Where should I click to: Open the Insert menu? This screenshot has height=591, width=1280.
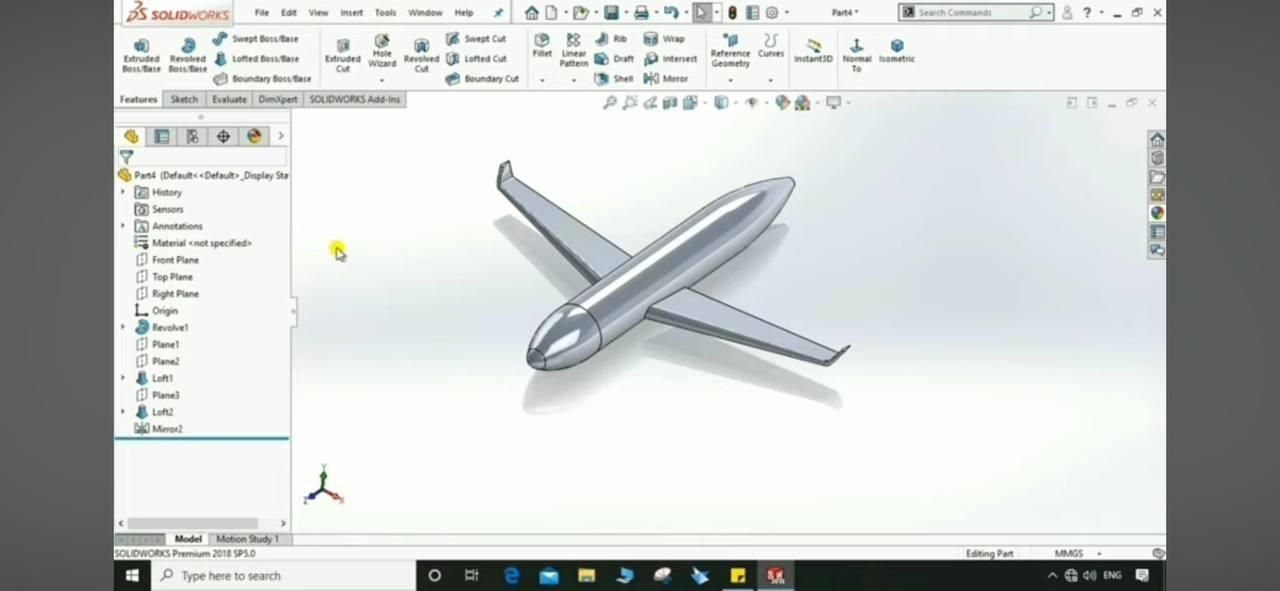(x=351, y=12)
